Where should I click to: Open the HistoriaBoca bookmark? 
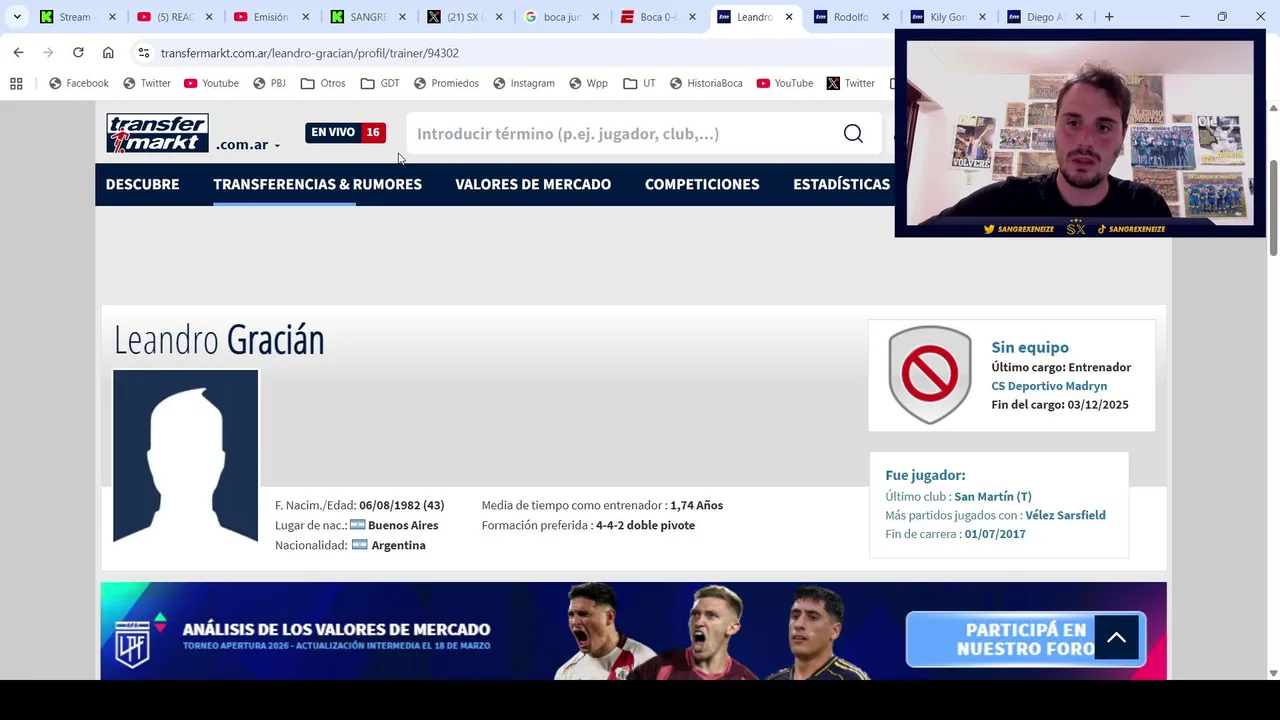(706, 83)
